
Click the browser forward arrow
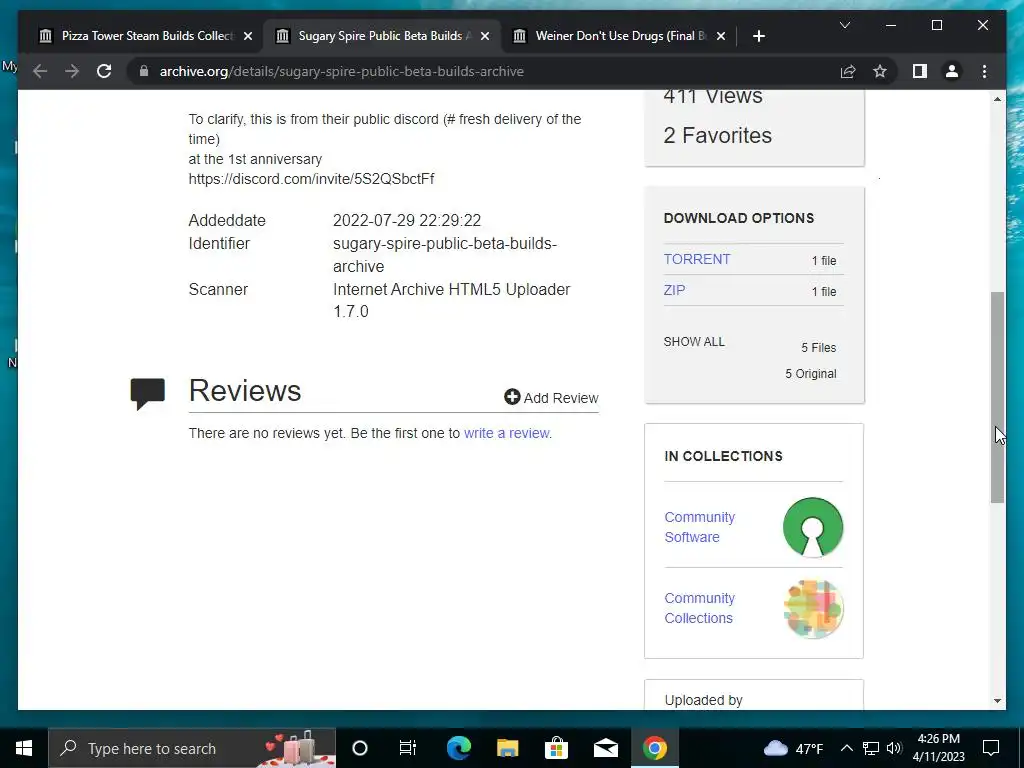pyautogui.click(x=72, y=71)
